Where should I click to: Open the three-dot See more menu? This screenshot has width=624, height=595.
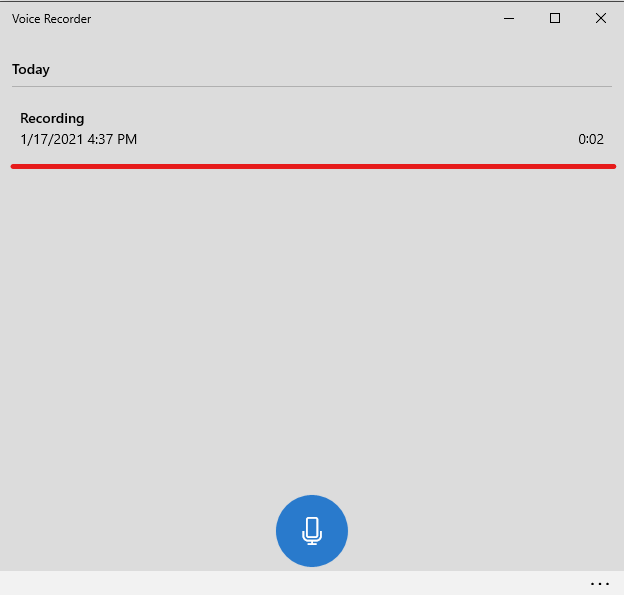point(600,584)
